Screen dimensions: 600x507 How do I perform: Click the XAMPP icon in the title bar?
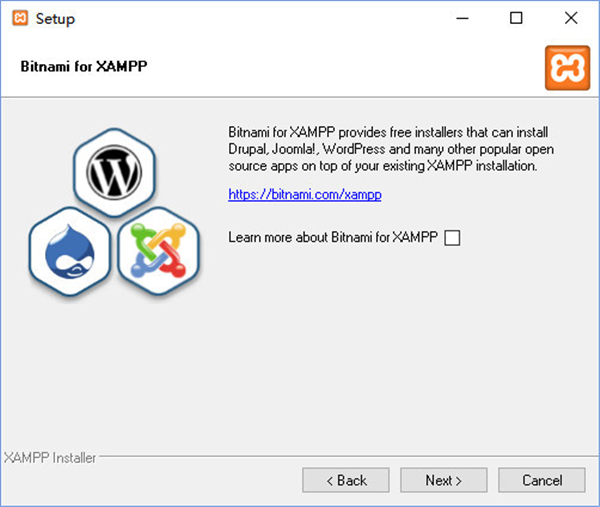[x=19, y=18]
